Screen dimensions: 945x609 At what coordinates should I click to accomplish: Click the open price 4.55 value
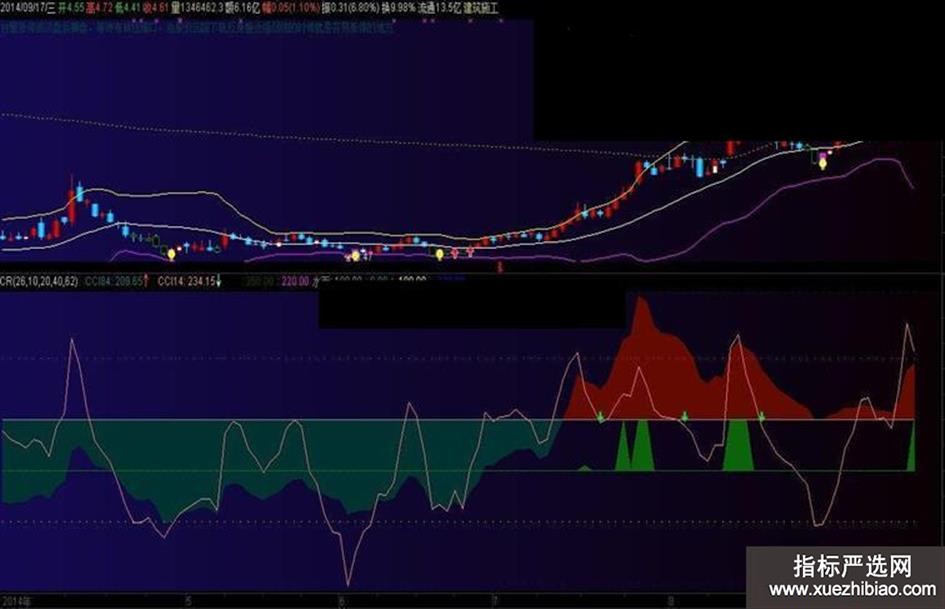[x=75, y=8]
